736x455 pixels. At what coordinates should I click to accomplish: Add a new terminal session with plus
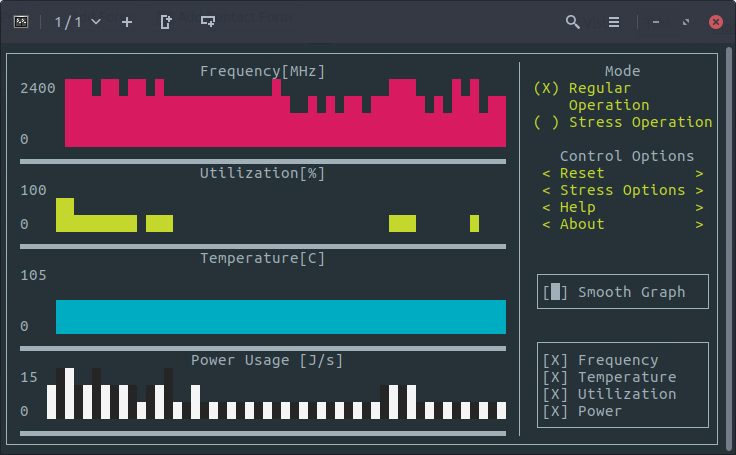click(x=126, y=21)
